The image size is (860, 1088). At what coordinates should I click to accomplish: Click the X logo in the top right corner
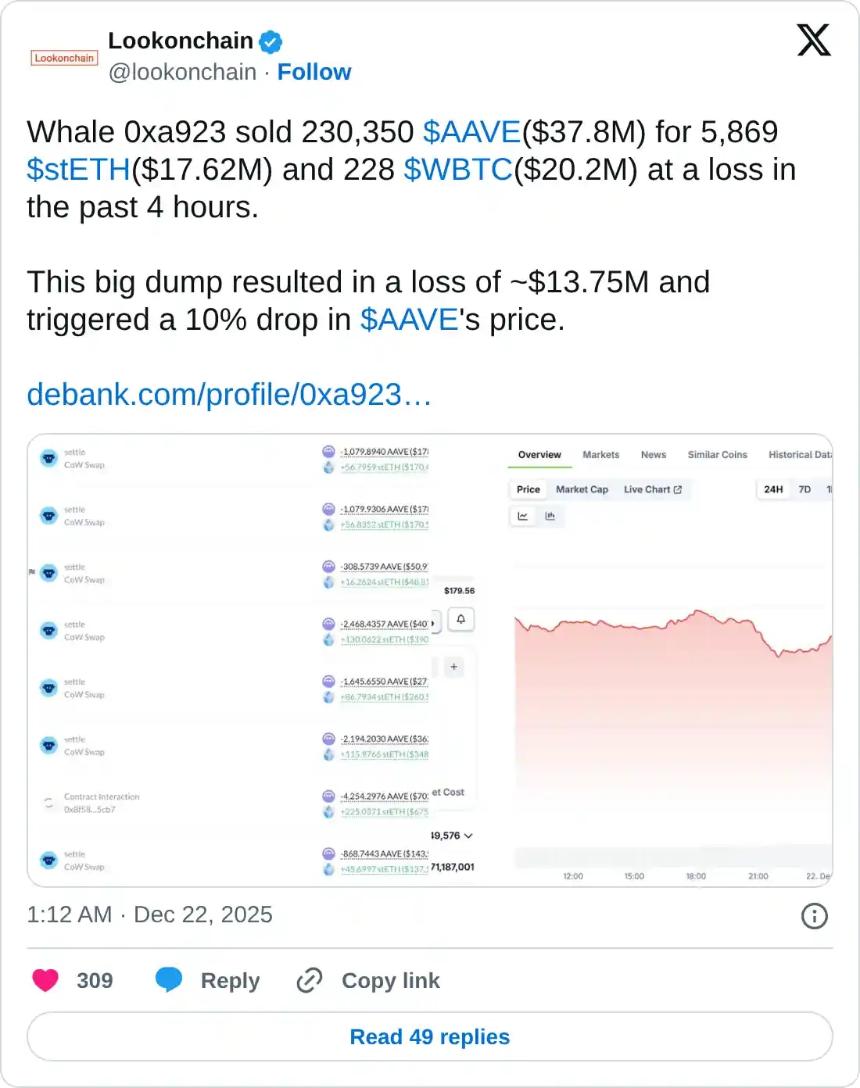(814, 40)
